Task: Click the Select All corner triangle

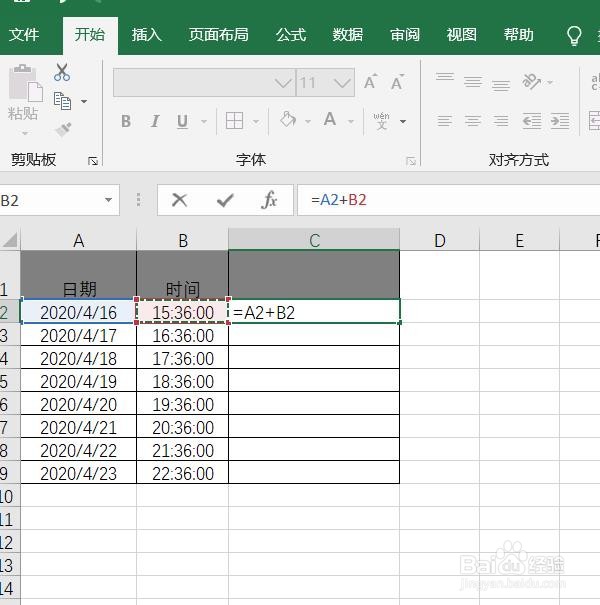Action: tap(10, 240)
